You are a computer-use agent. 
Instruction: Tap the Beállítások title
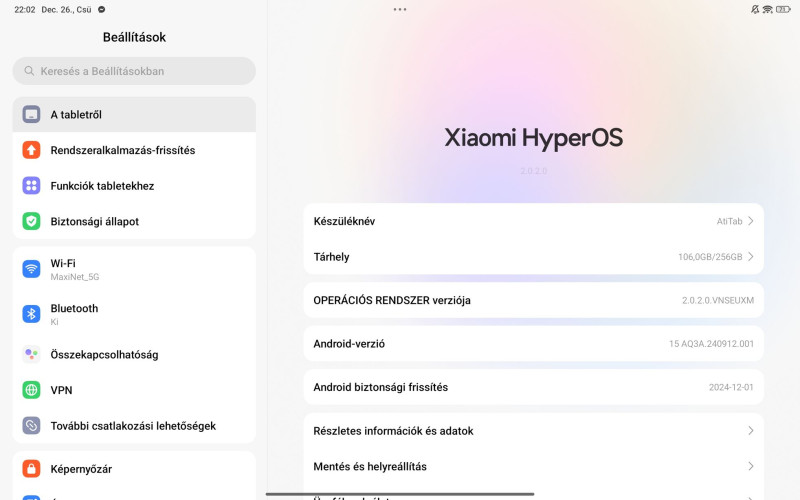[134, 37]
